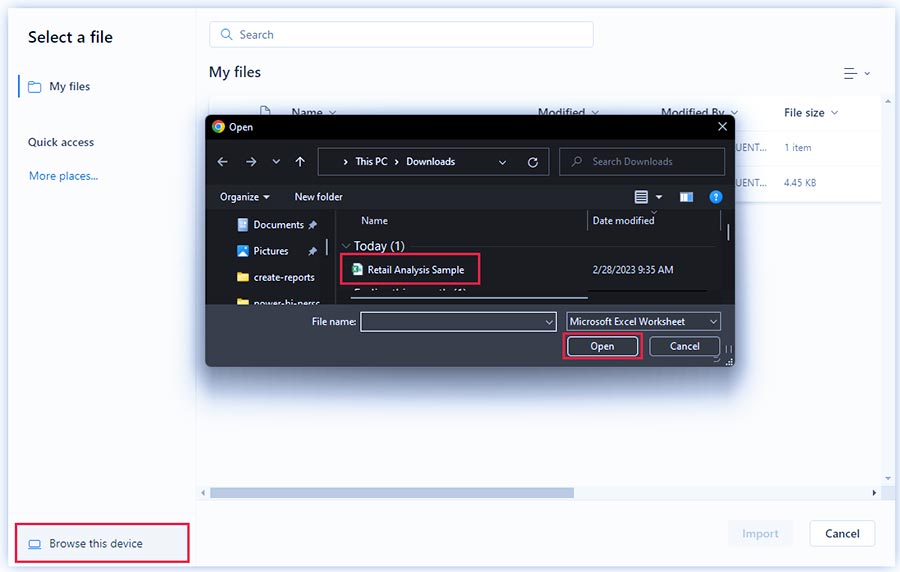
Task: Select My files in the left pane
Action: pos(60,87)
